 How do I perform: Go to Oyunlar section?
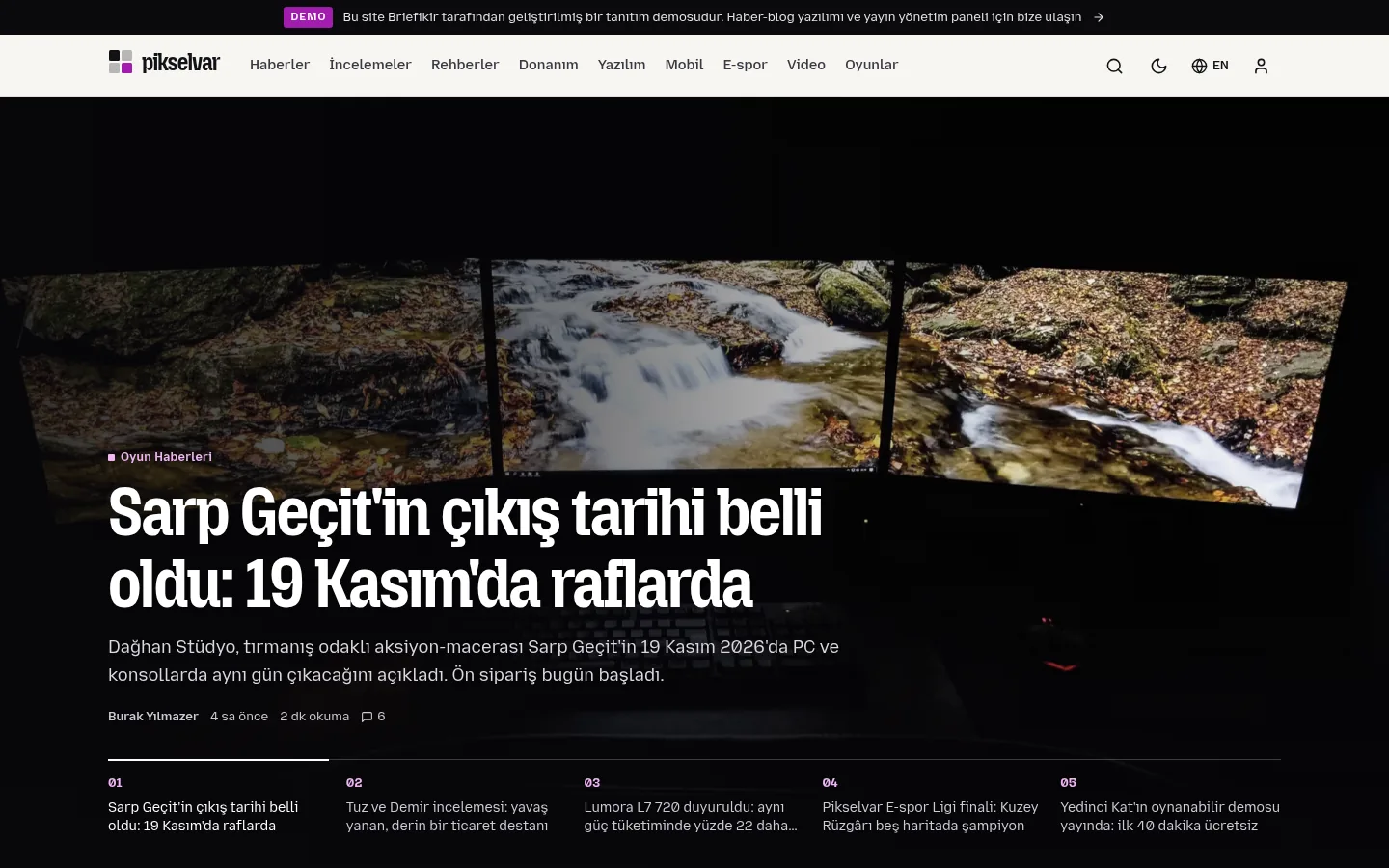point(872,65)
